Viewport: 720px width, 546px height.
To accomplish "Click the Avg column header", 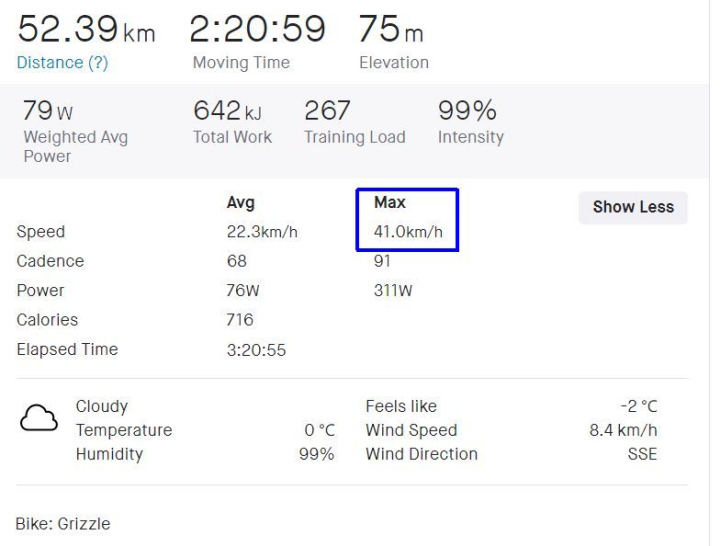I will [240, 203].
